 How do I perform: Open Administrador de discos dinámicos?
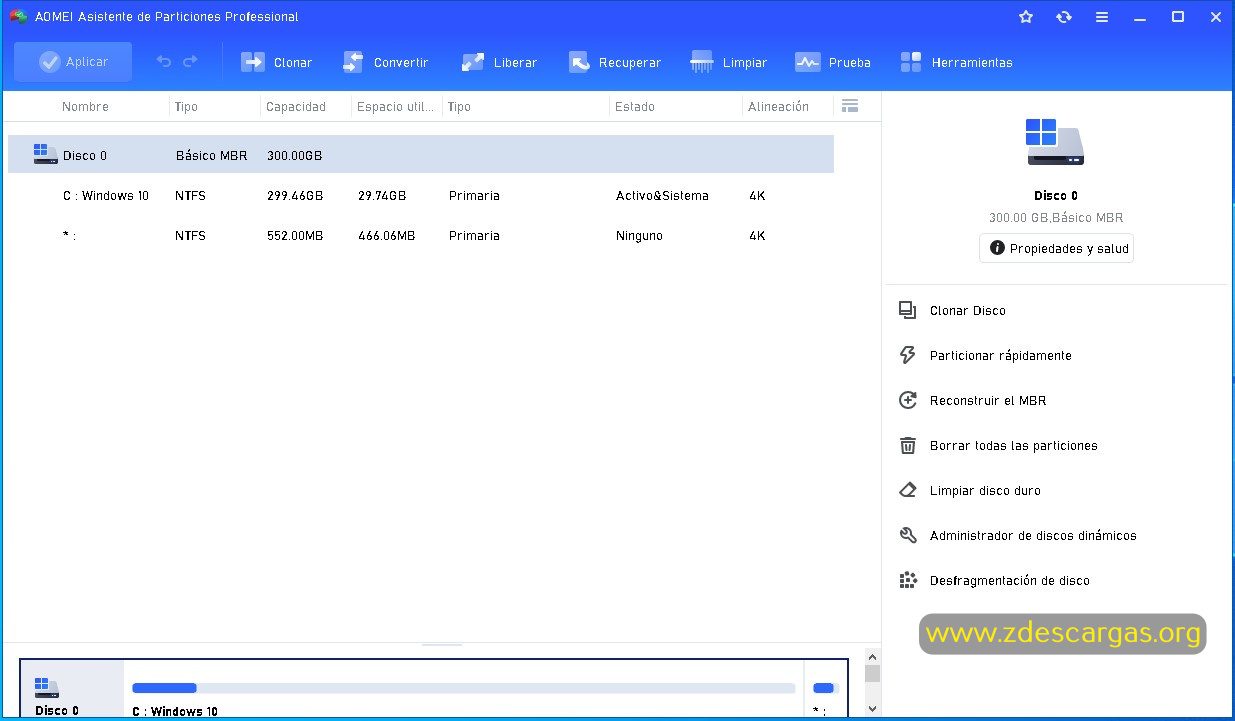coord(1033,536)
